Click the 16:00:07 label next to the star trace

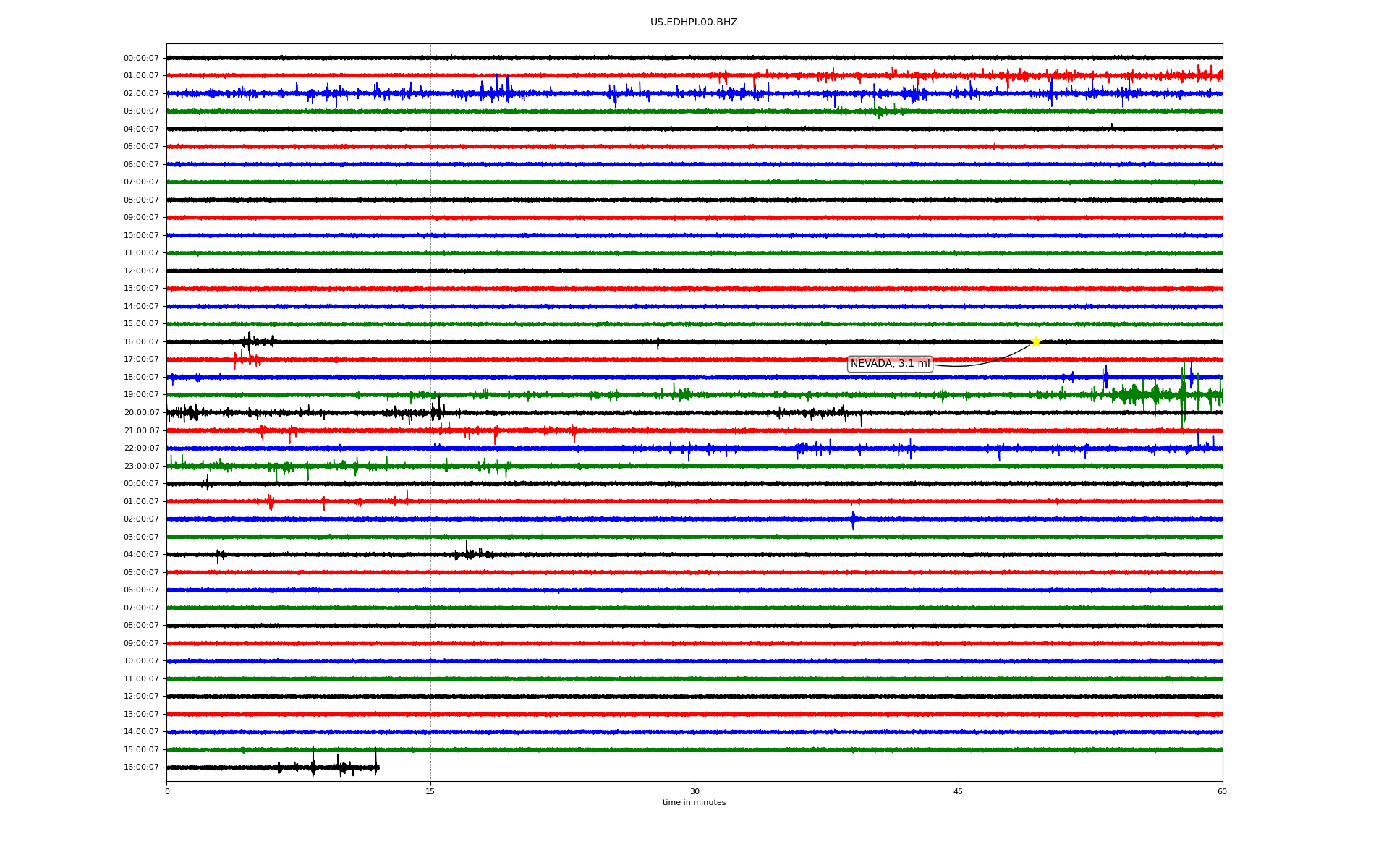141,341
